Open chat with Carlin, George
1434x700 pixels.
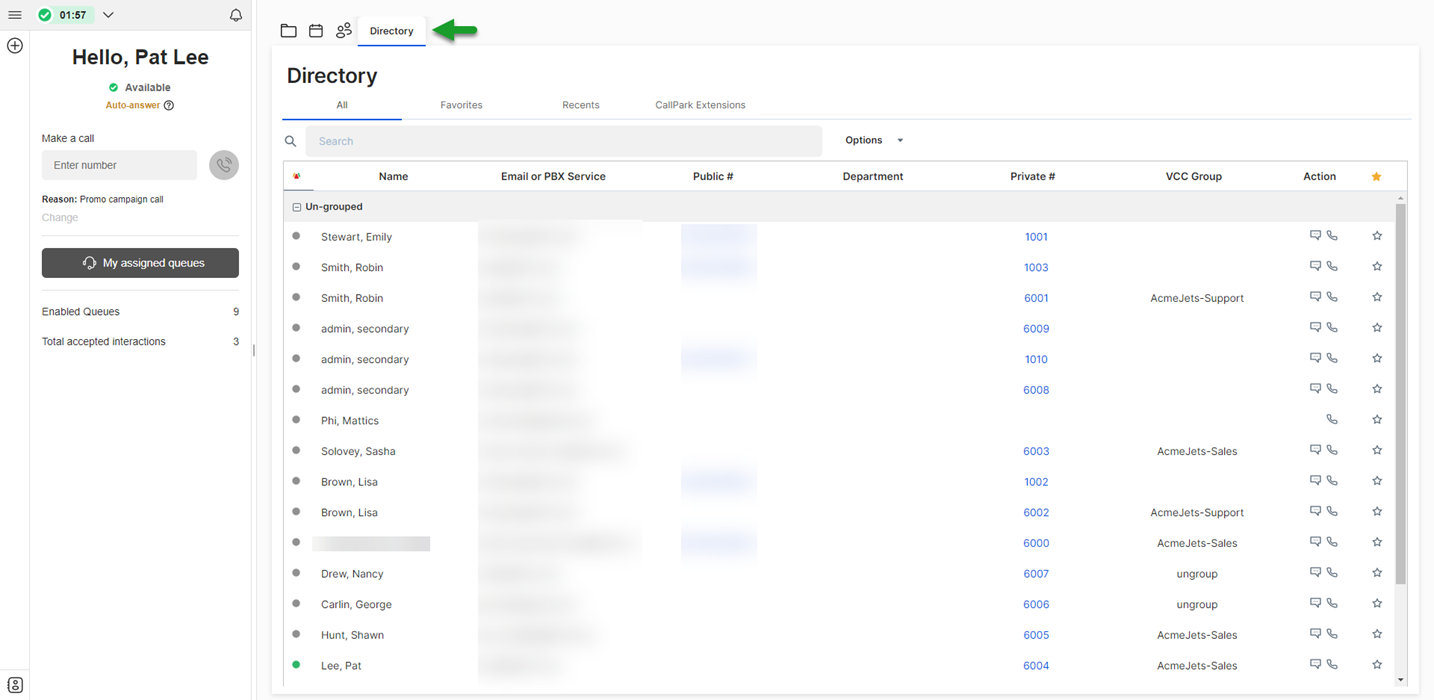(x=1315, y=603)
